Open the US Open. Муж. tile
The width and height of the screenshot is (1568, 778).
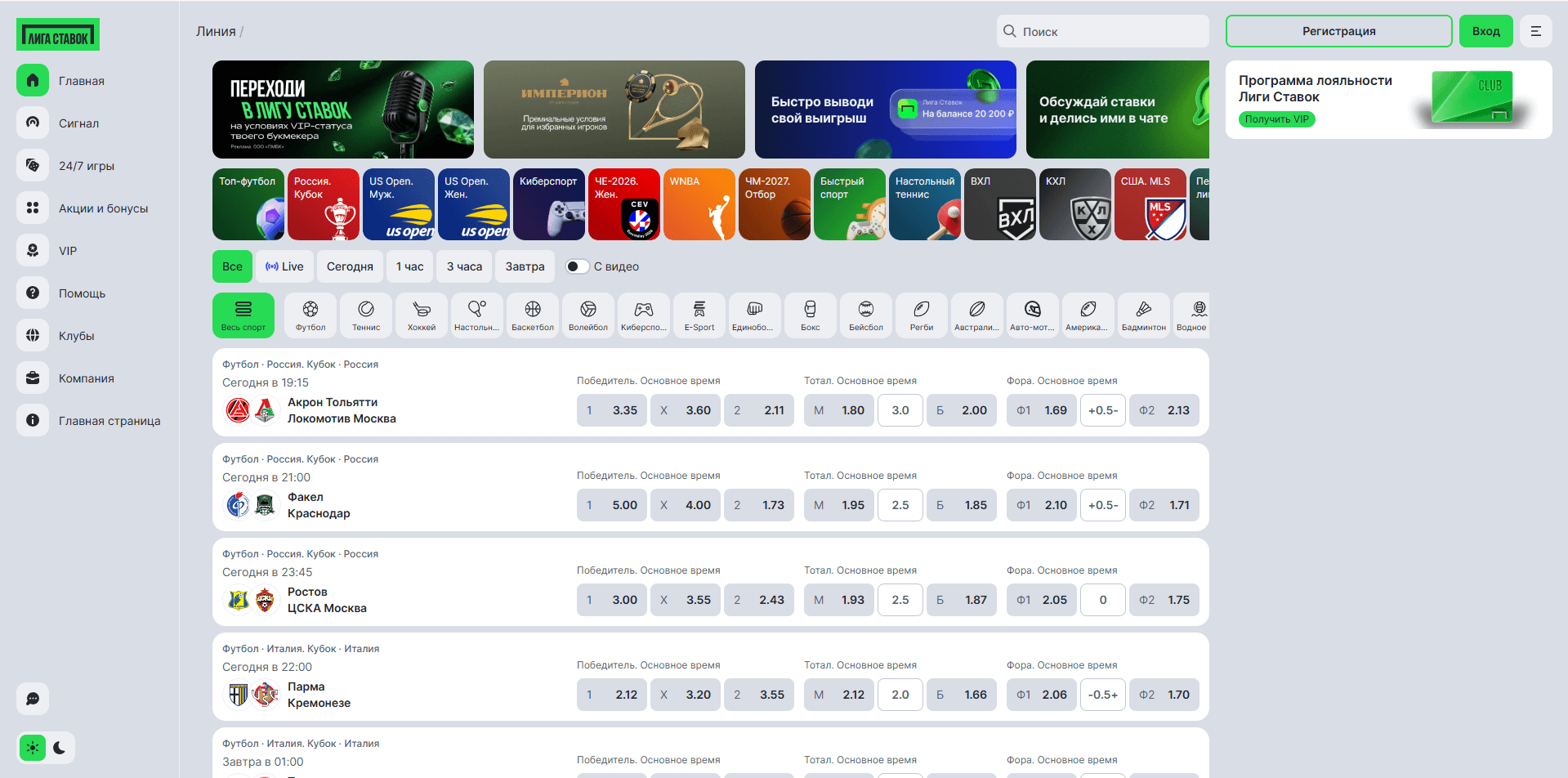coord(399,204)
